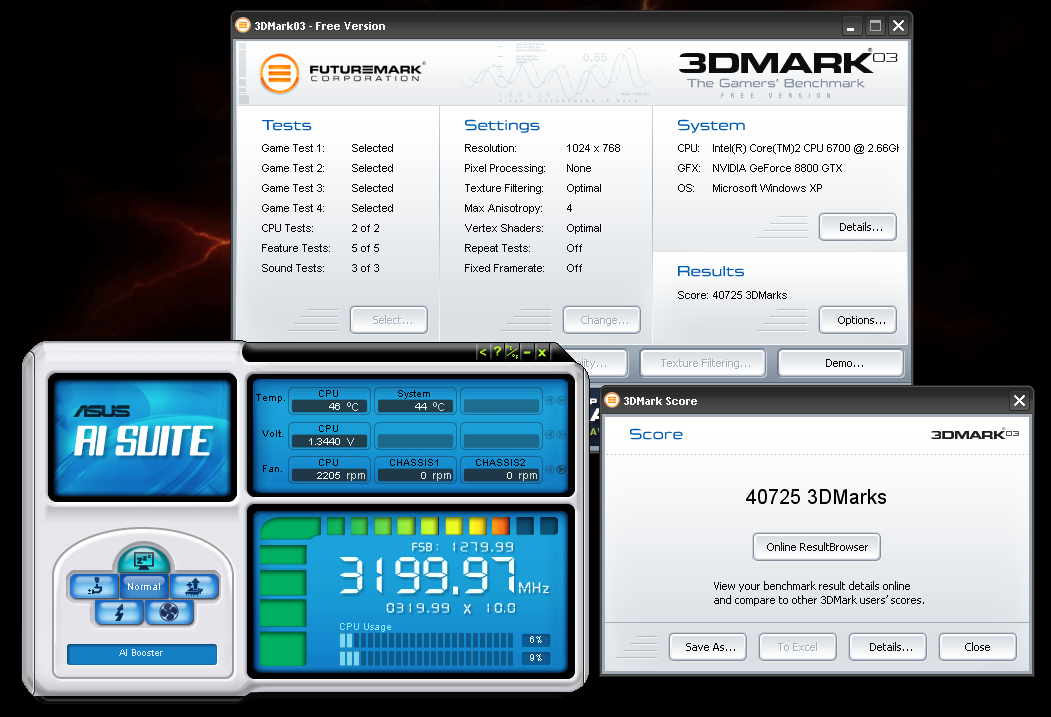Click the CHASSIS2 fan reading
This screenshot has width=1051, height=717.
click(x=501, y=476)
